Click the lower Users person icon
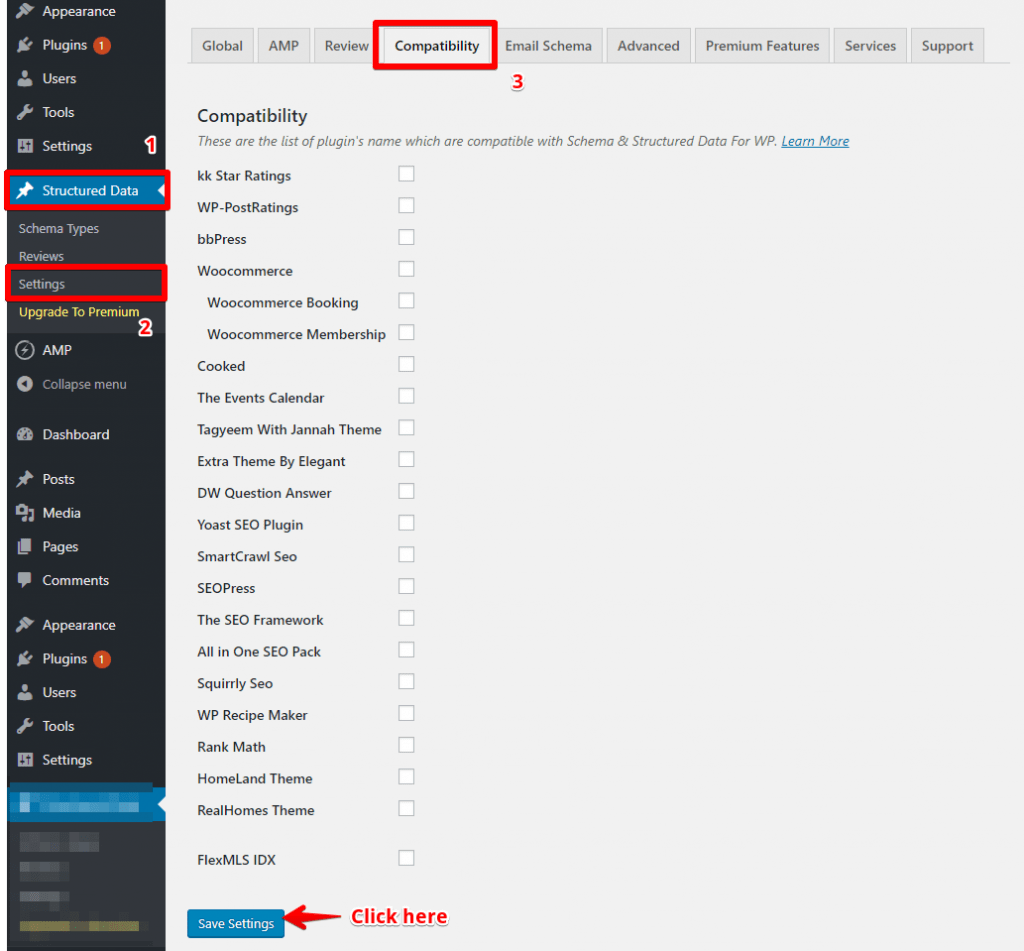The height and width of the screenshot is (951, 1024). tap(25, 692)
